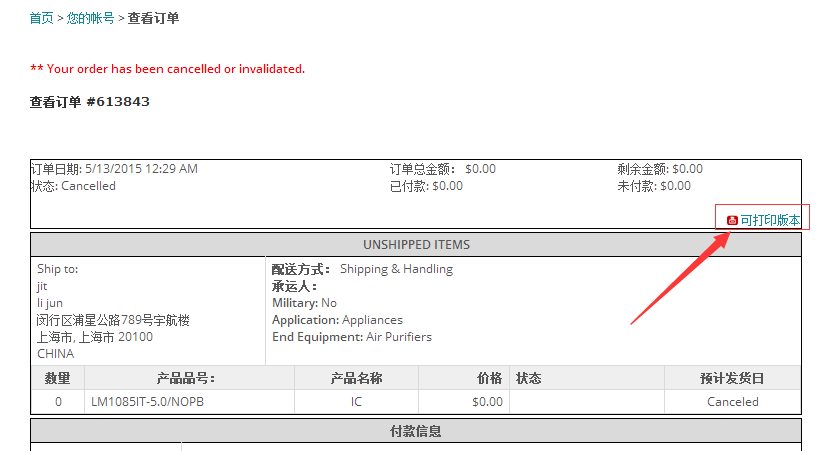The image size is (838, 451).
Task: Click the End Equipment: Air Purifiers line
Action: click(352, 337)
